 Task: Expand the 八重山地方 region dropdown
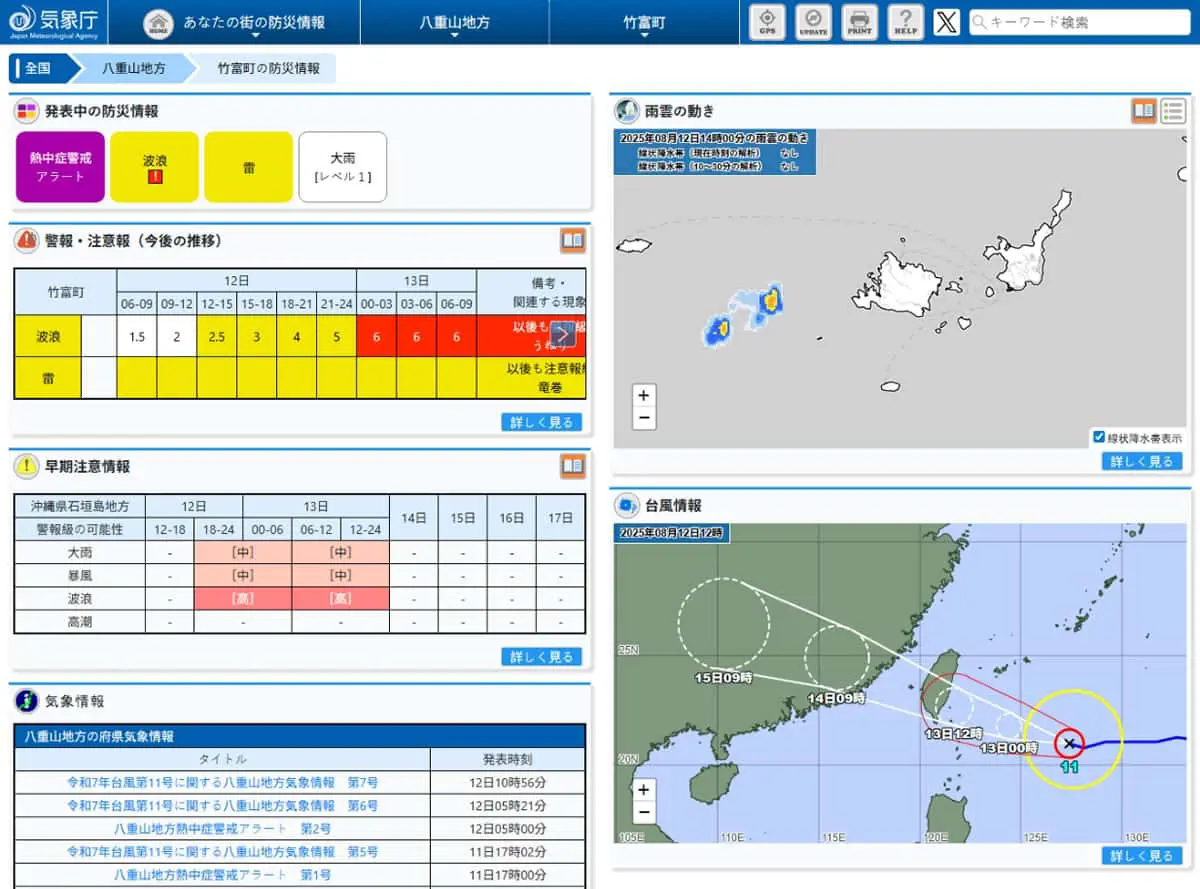pyautogui.click(x=454, y=22)
